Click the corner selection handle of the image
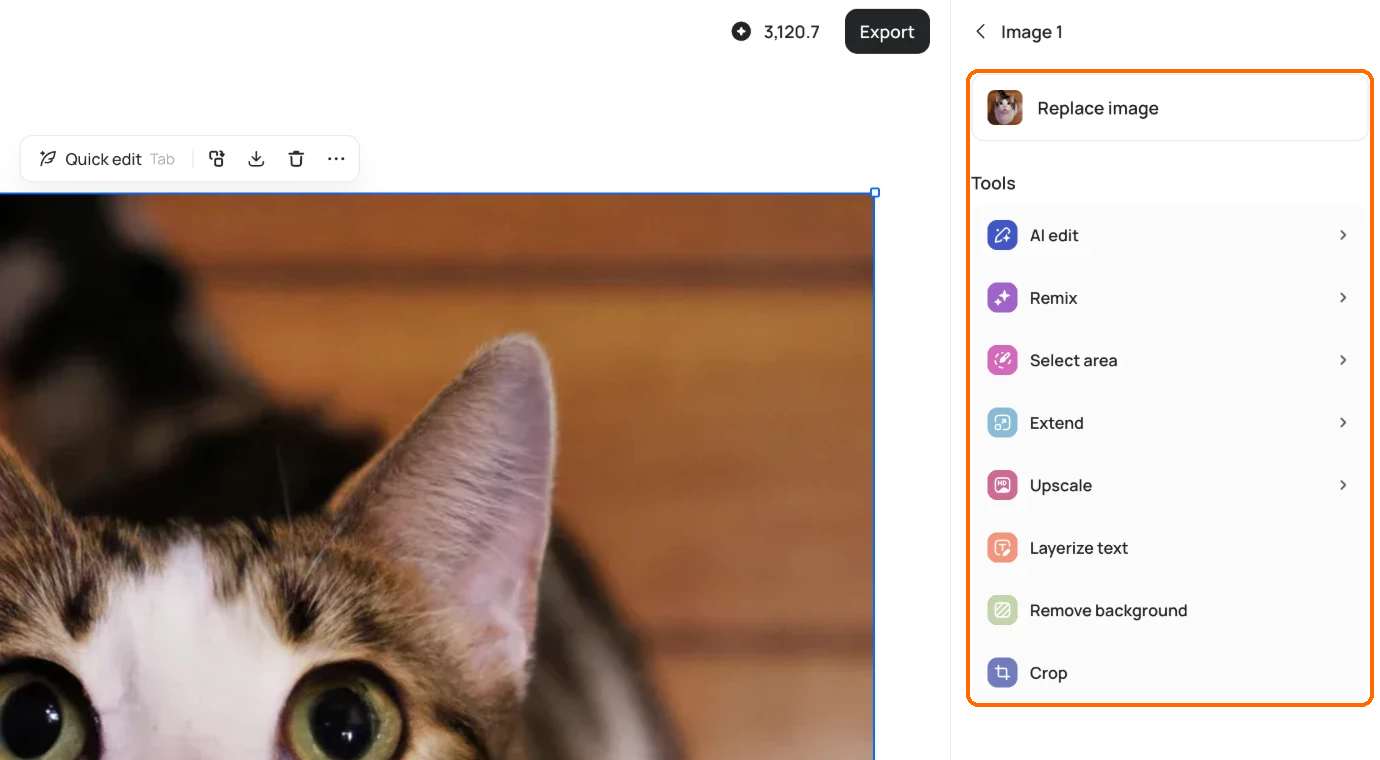 pos(875,192)
